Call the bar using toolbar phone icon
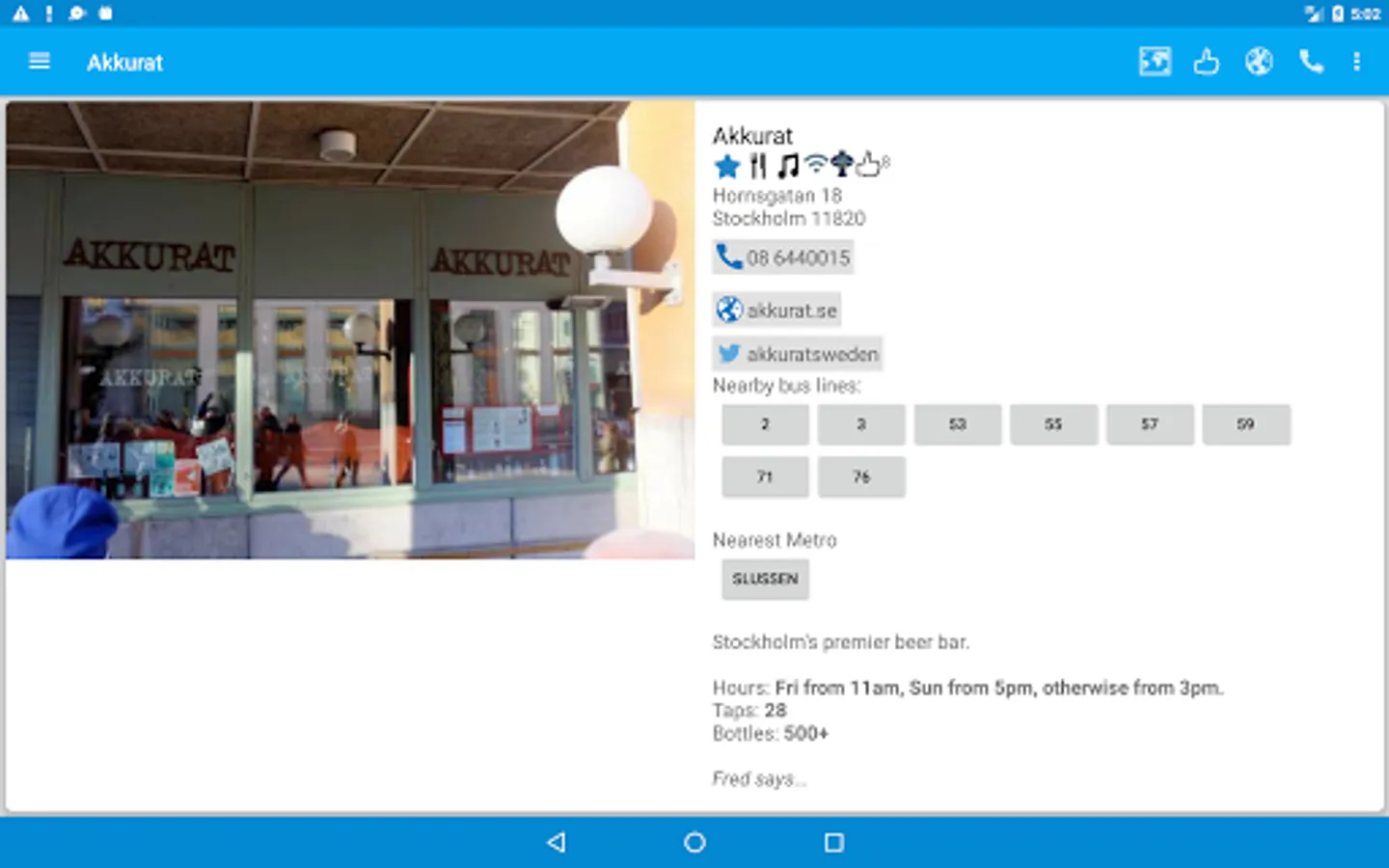1389x868 pixels. pos(1311,62)
